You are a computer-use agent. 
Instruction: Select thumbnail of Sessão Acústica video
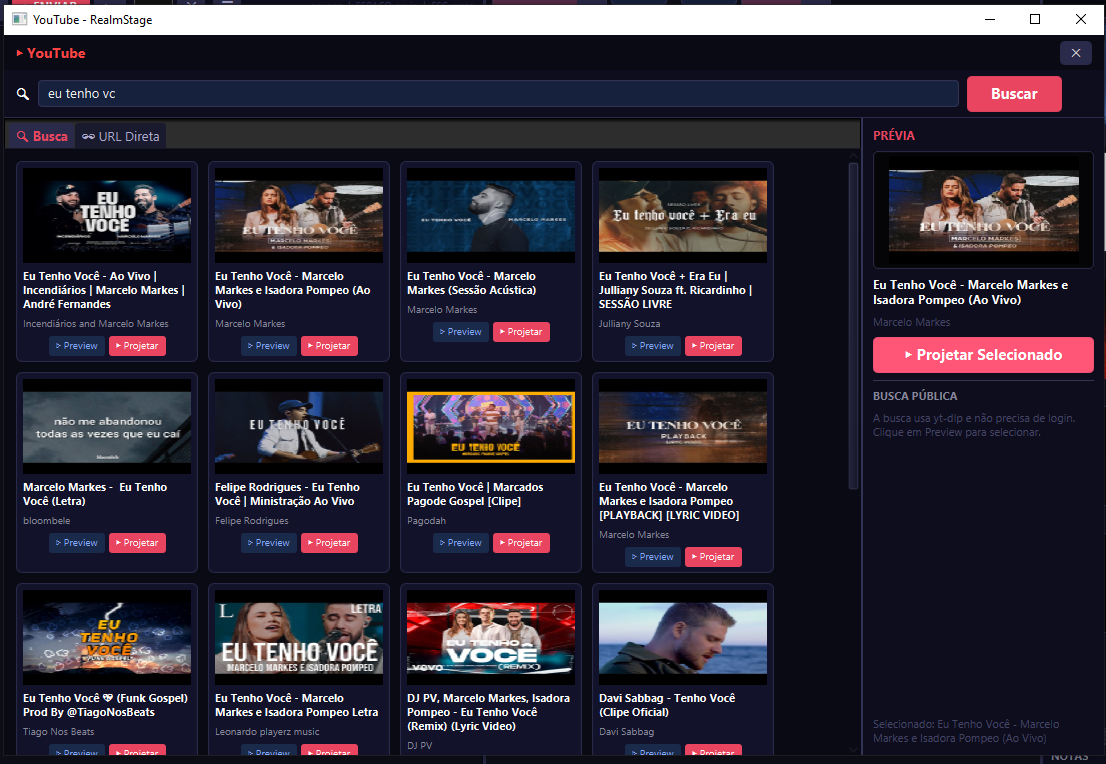pos(491,215)
